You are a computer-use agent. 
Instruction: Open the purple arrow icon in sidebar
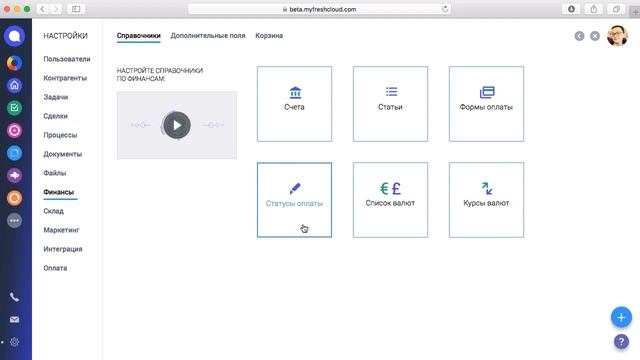14,176
